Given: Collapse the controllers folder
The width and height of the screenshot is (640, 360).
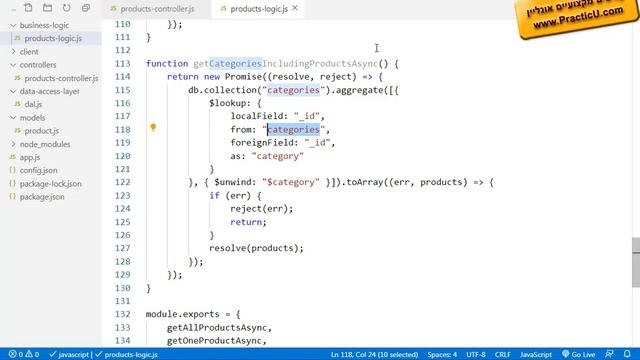Looking at the screenshot, I should [38, 65].
